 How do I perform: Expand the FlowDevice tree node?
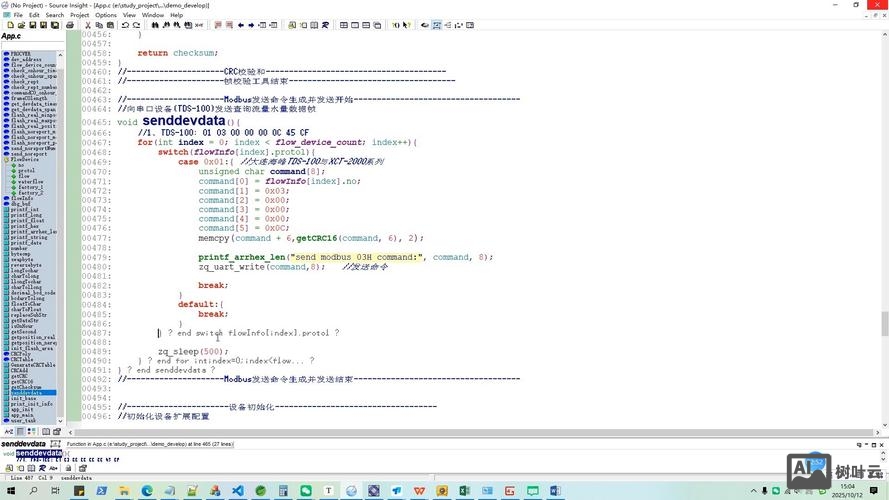click(x=5, y=159)
